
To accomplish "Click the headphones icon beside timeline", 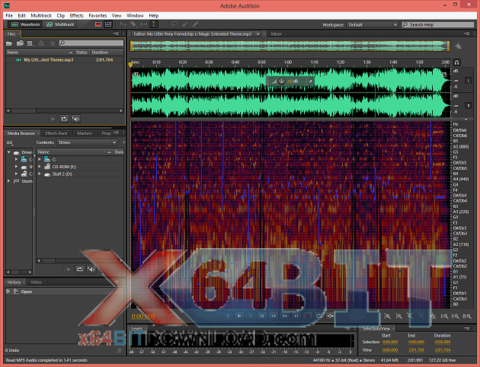I will coord(457,62).
